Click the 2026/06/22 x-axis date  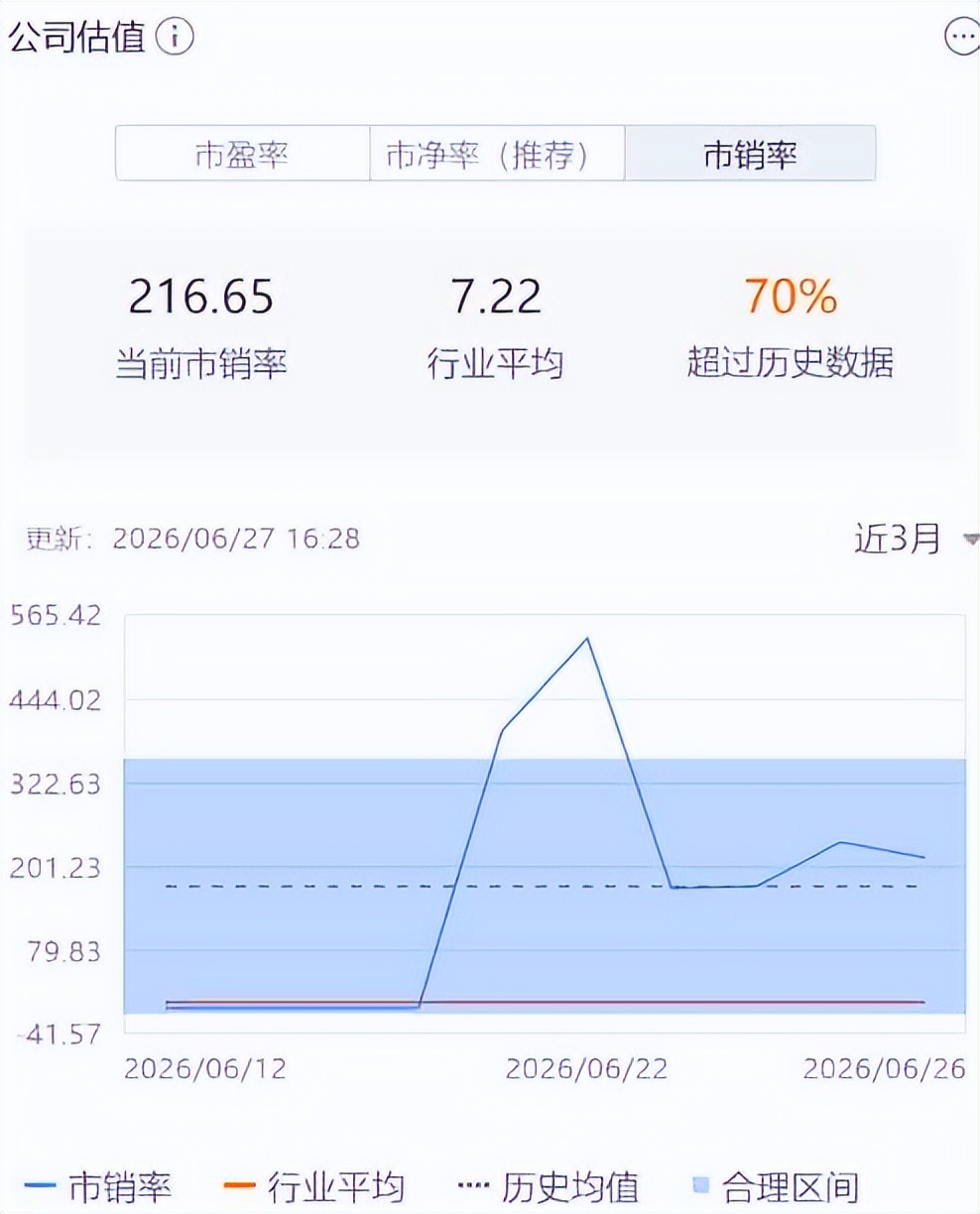(587, 1068)
